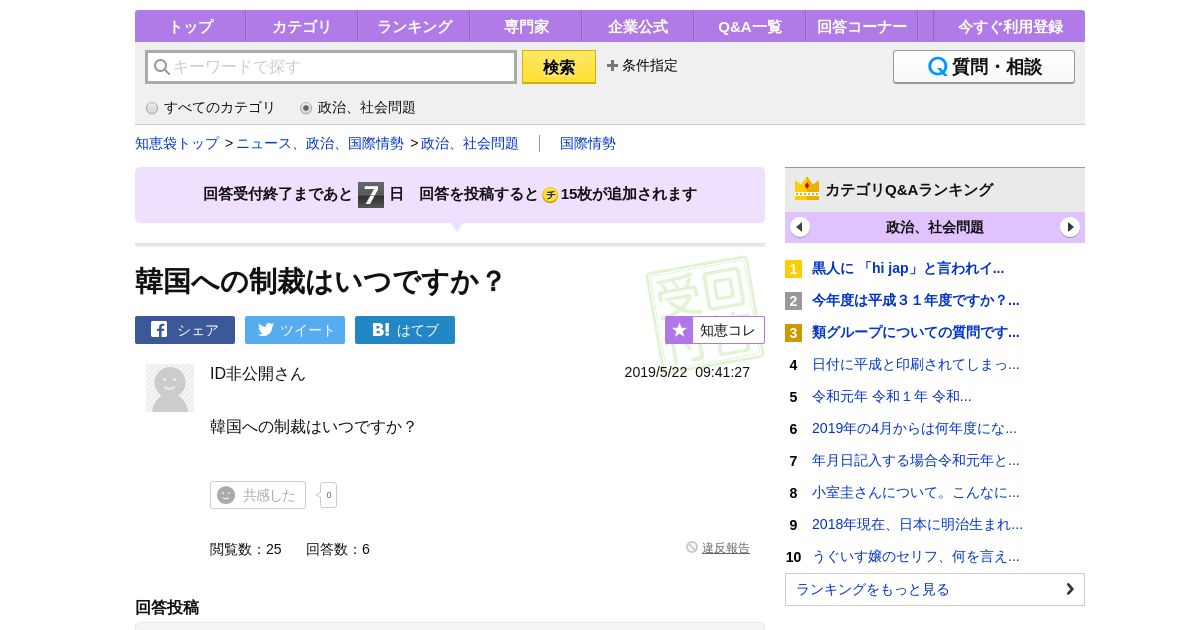Image resolution: width=1200 pixels, height=630 pixels.
Task: Click ランキングをもっと見る link
Action: click(x=935, y=589)
